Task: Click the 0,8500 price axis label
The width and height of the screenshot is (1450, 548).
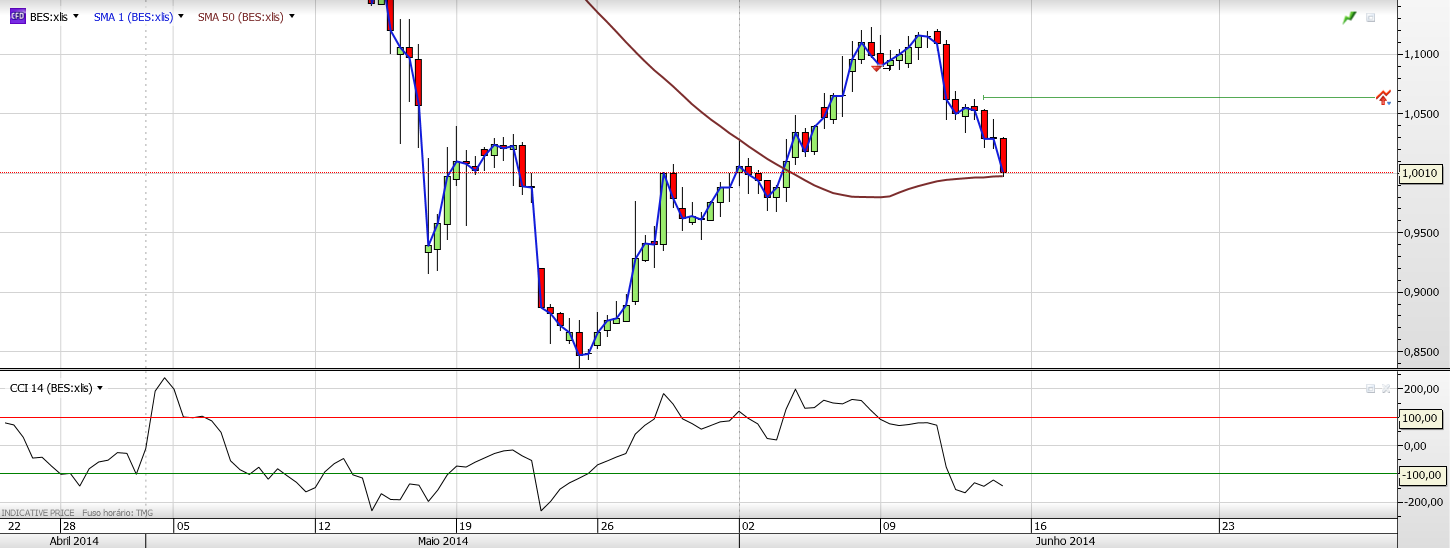Action: coord(1422,352)
